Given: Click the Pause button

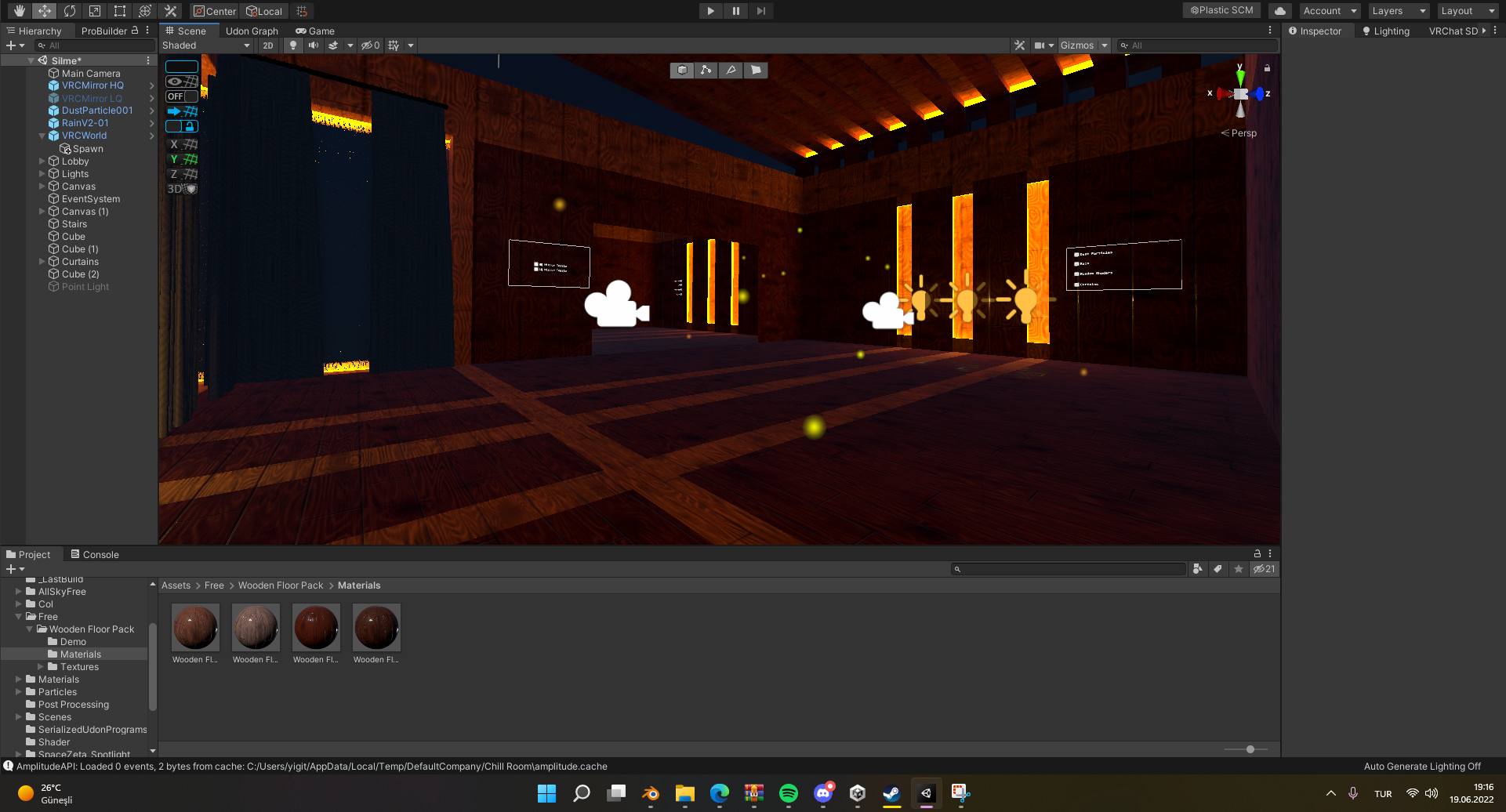Looking at the screenshot, I should 735,11.
